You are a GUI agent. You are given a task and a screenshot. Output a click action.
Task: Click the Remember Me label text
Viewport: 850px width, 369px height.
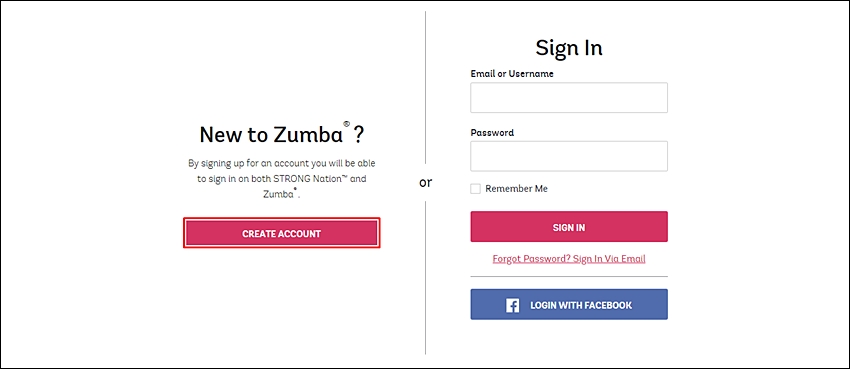pos(516,189)
